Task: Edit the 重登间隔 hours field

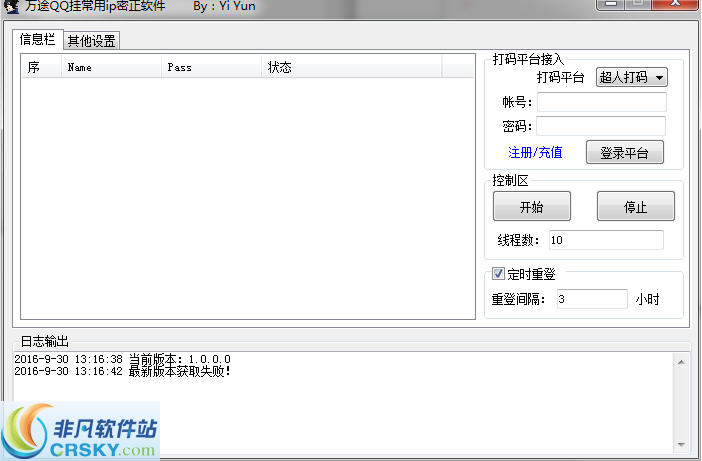Action: (x=592, y=299)
